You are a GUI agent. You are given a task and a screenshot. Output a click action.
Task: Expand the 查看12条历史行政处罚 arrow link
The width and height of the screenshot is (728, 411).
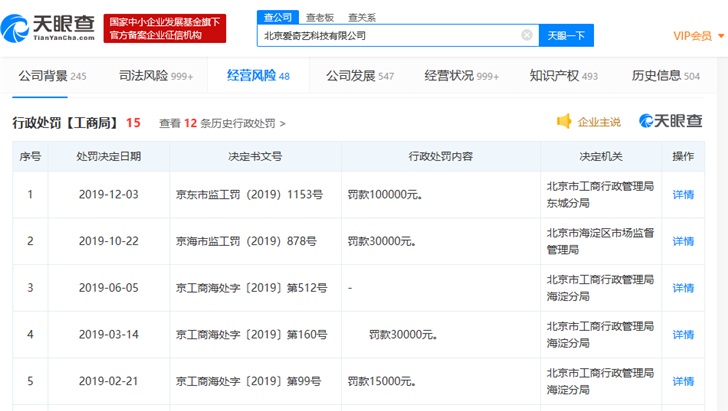pos(222,123)
